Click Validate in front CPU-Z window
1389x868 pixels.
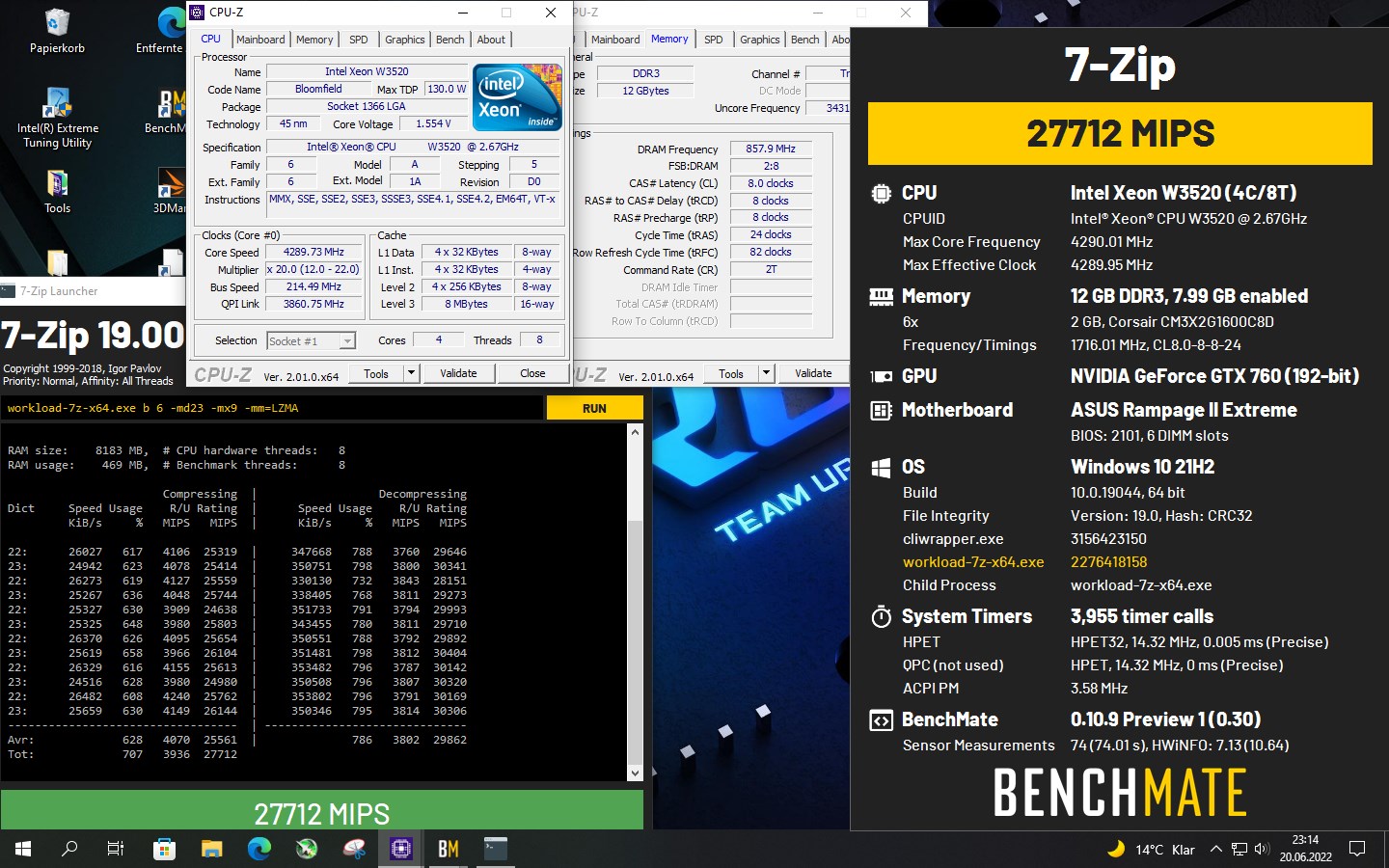458,374
